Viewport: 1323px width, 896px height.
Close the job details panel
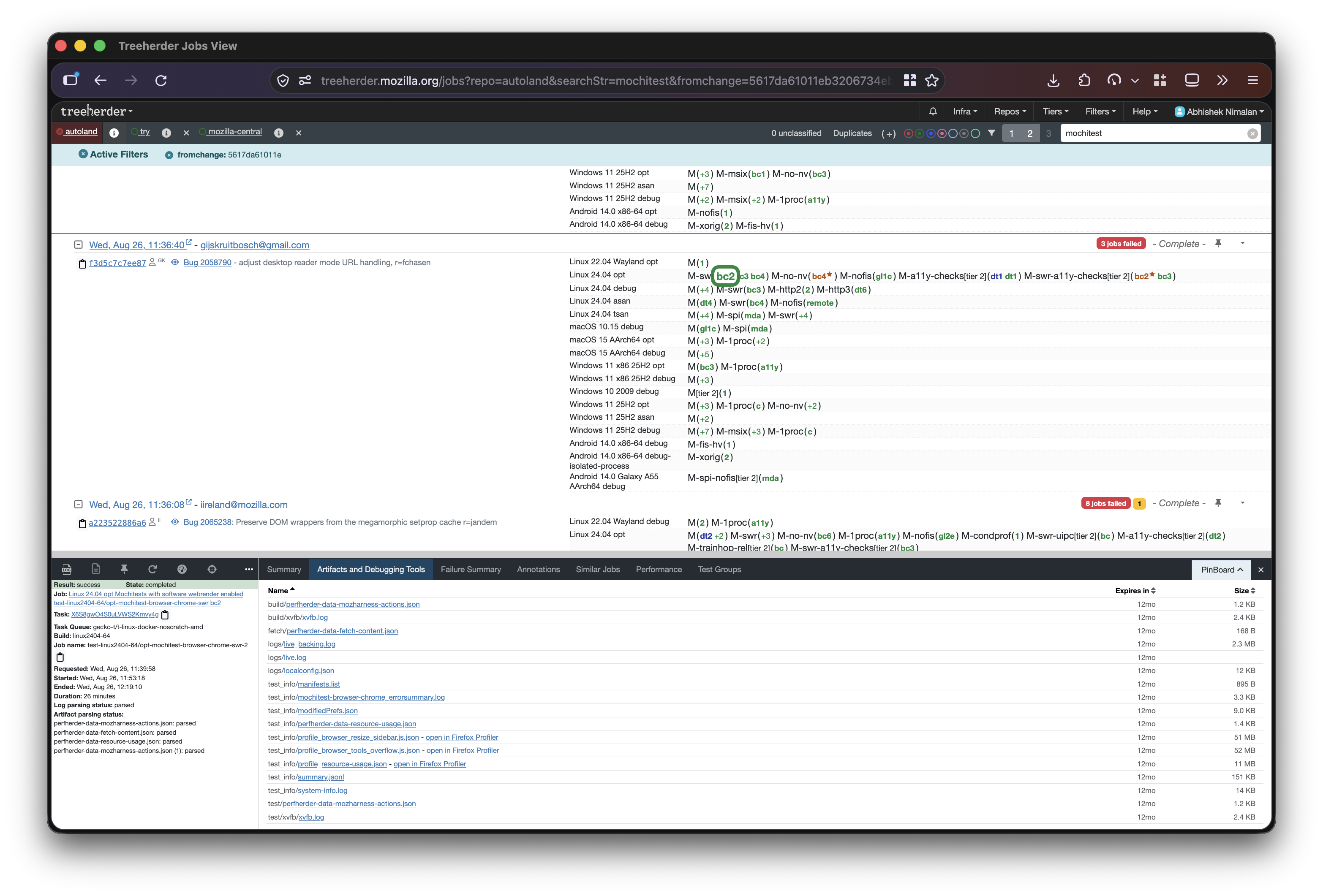(1261, 570)
